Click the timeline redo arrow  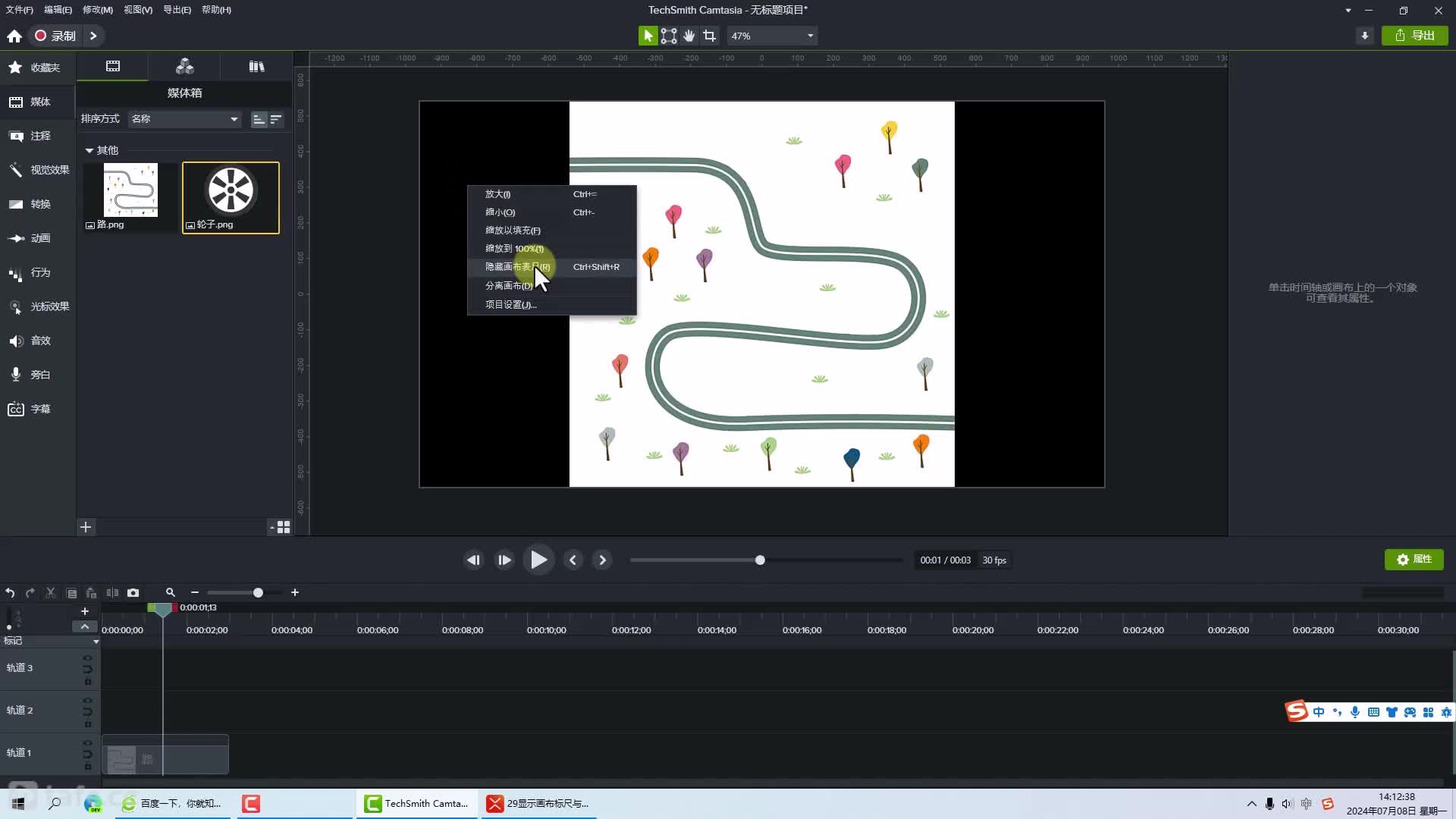point(30,592)
